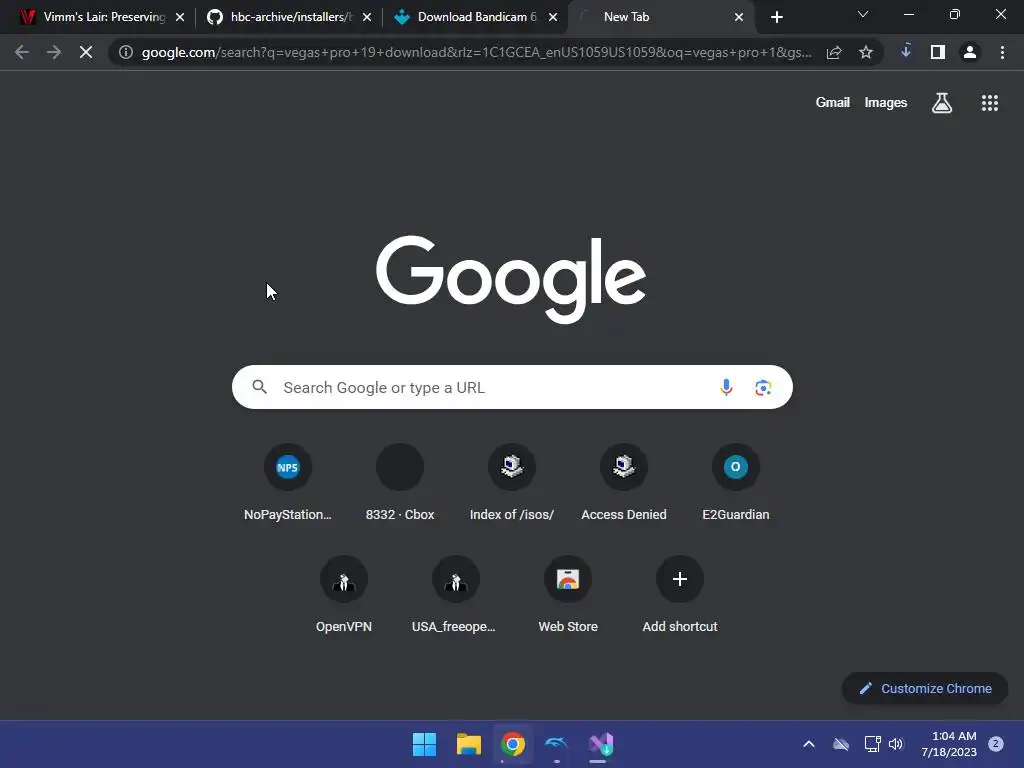Open the 8332 · Cbox shortcut
The height and width of the screenshot is (768, 1024).
(400, 483)
